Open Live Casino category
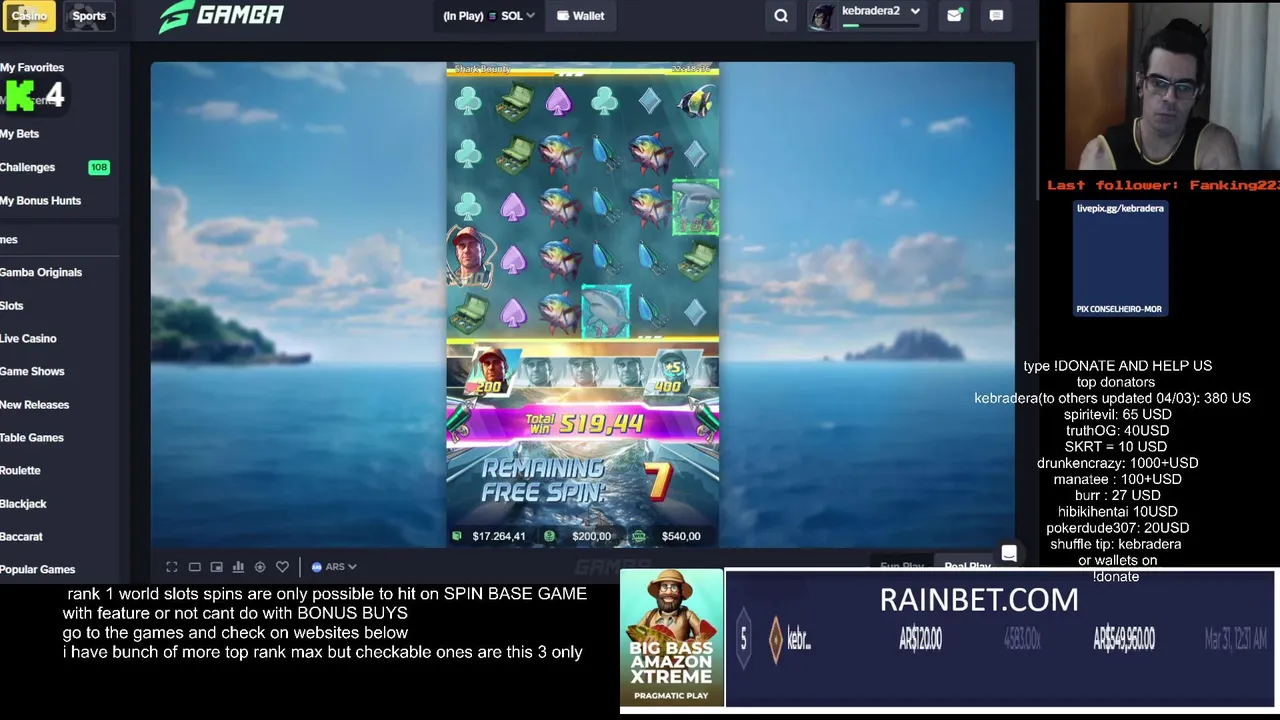1280x720 pixels. 28,338
